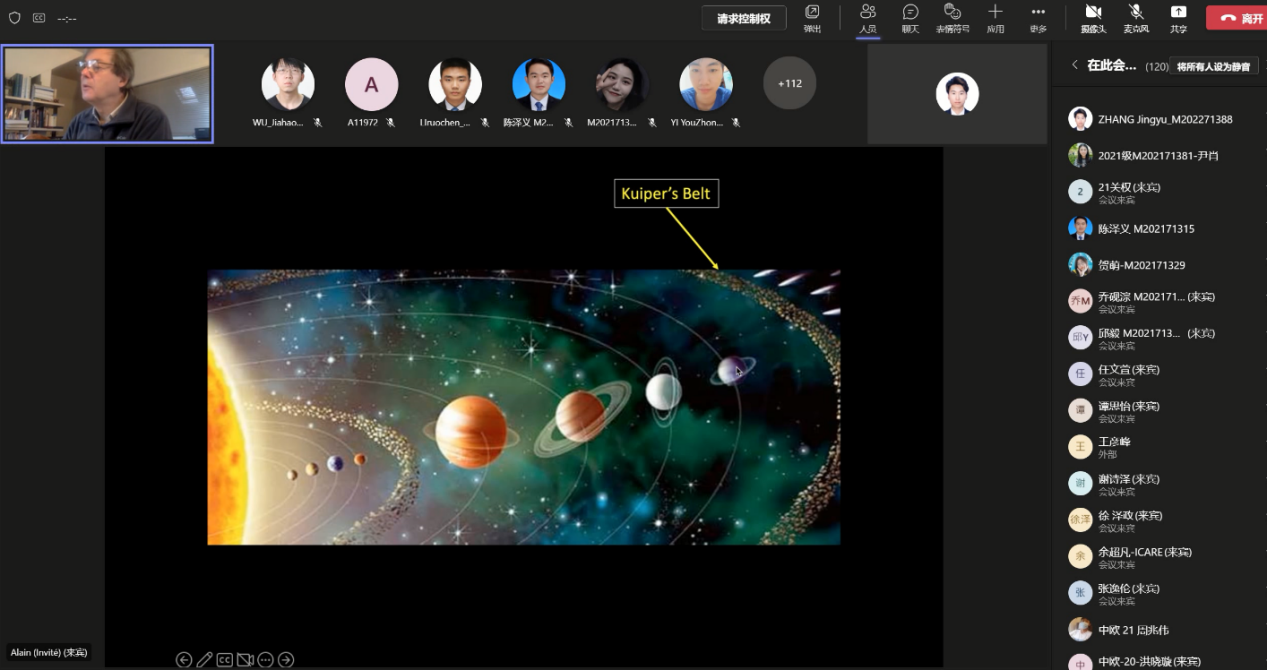Unmute the microphone (麦克风)

1136,17
